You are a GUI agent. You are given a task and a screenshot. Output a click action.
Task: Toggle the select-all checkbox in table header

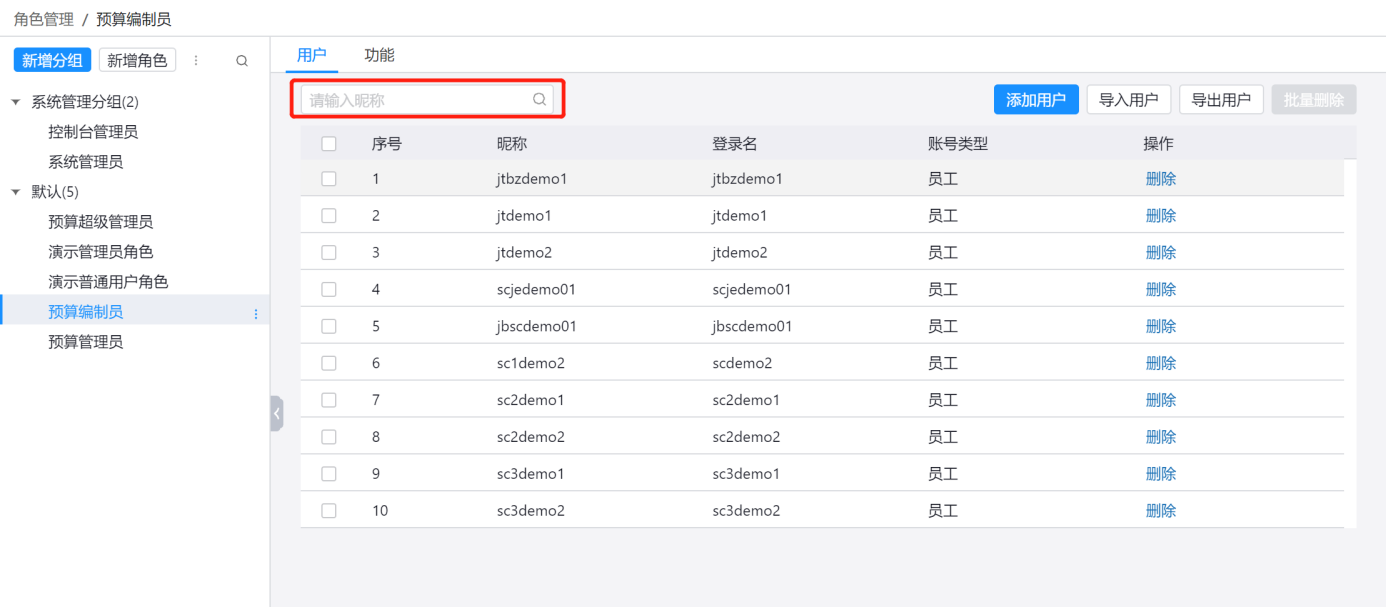(329, 144)
